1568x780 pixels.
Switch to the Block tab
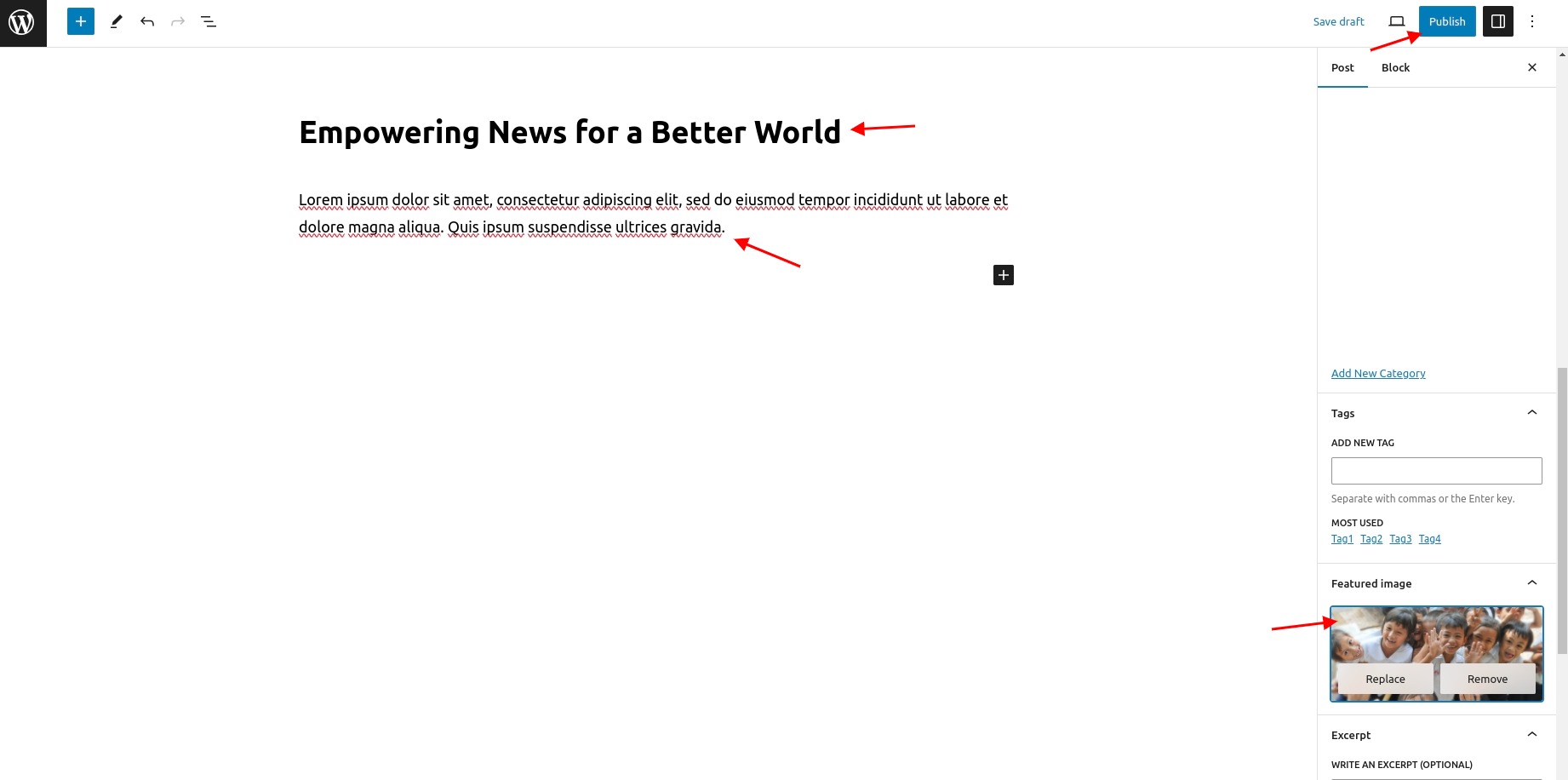click(x=1395, y=67)
